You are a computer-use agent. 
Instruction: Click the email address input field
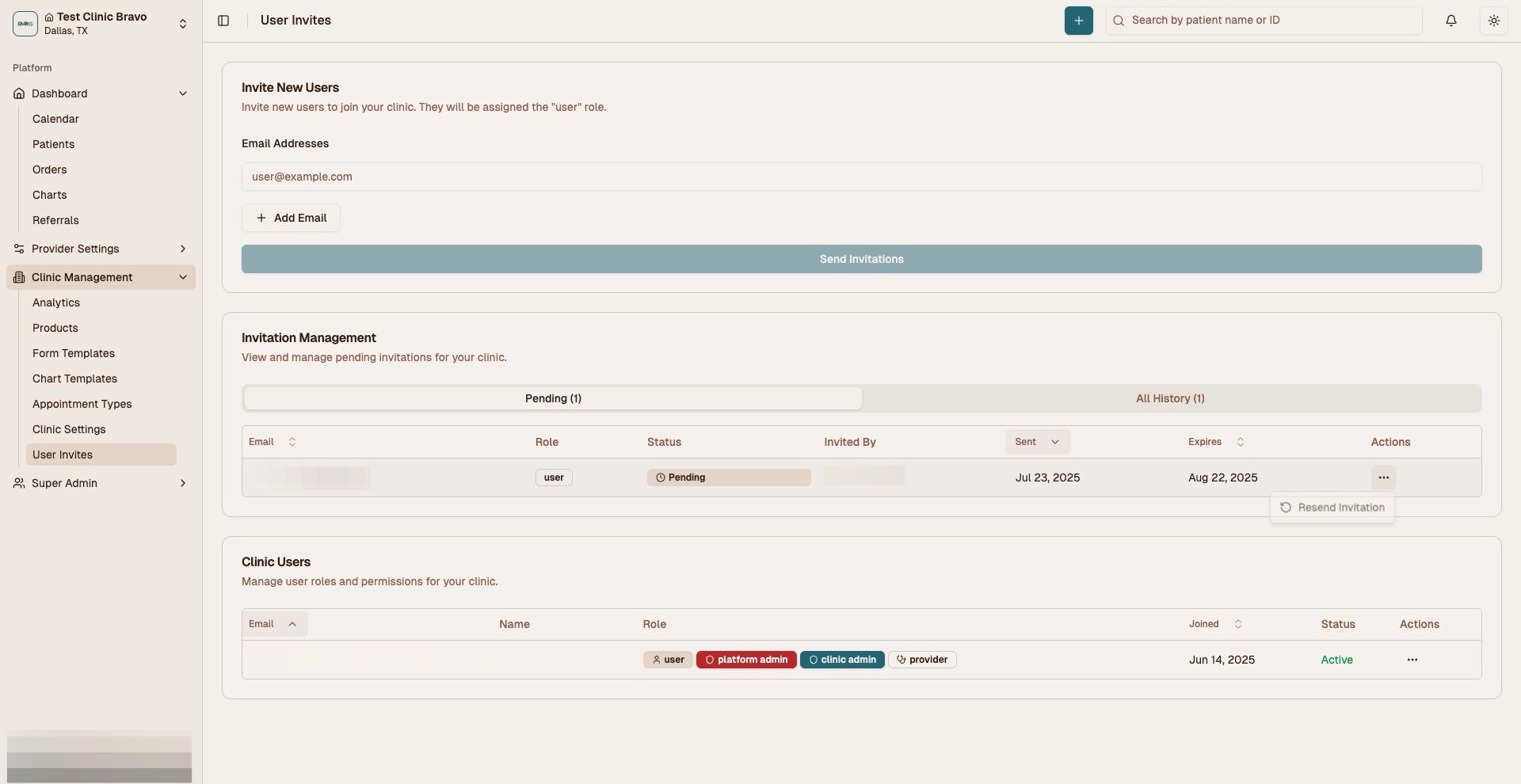pos(861,177)
